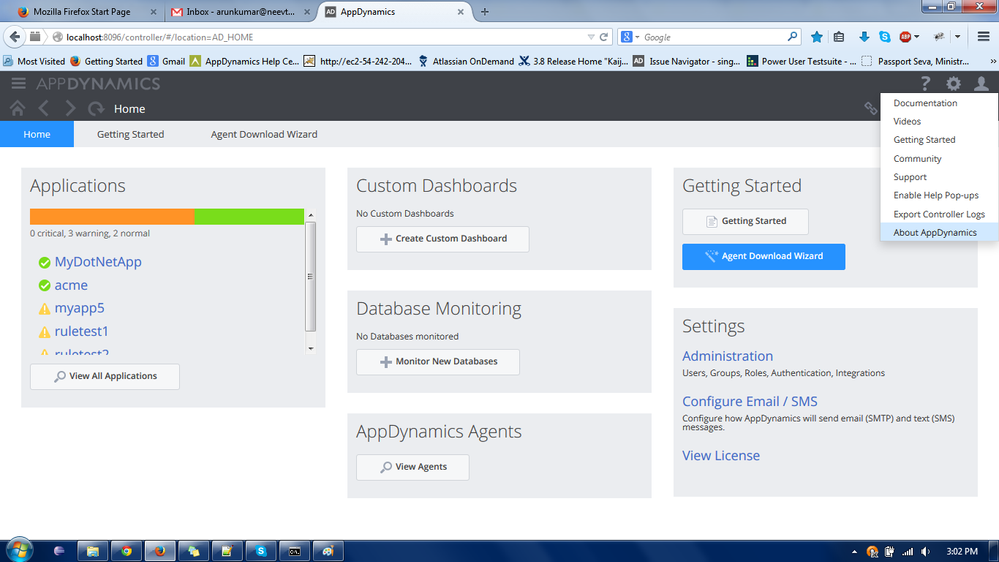
Task: Click the refresh icon beside Home
Action: pos(96,108)
